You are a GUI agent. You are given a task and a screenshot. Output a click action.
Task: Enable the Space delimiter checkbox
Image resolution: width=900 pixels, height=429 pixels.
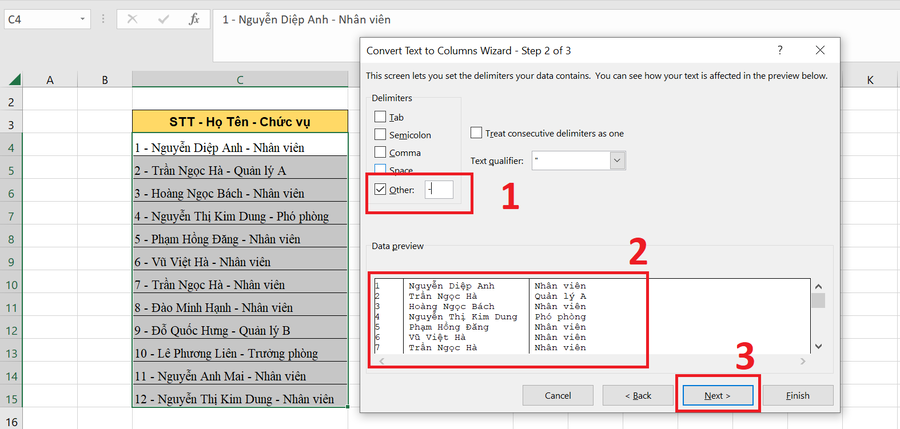point(380,170)
